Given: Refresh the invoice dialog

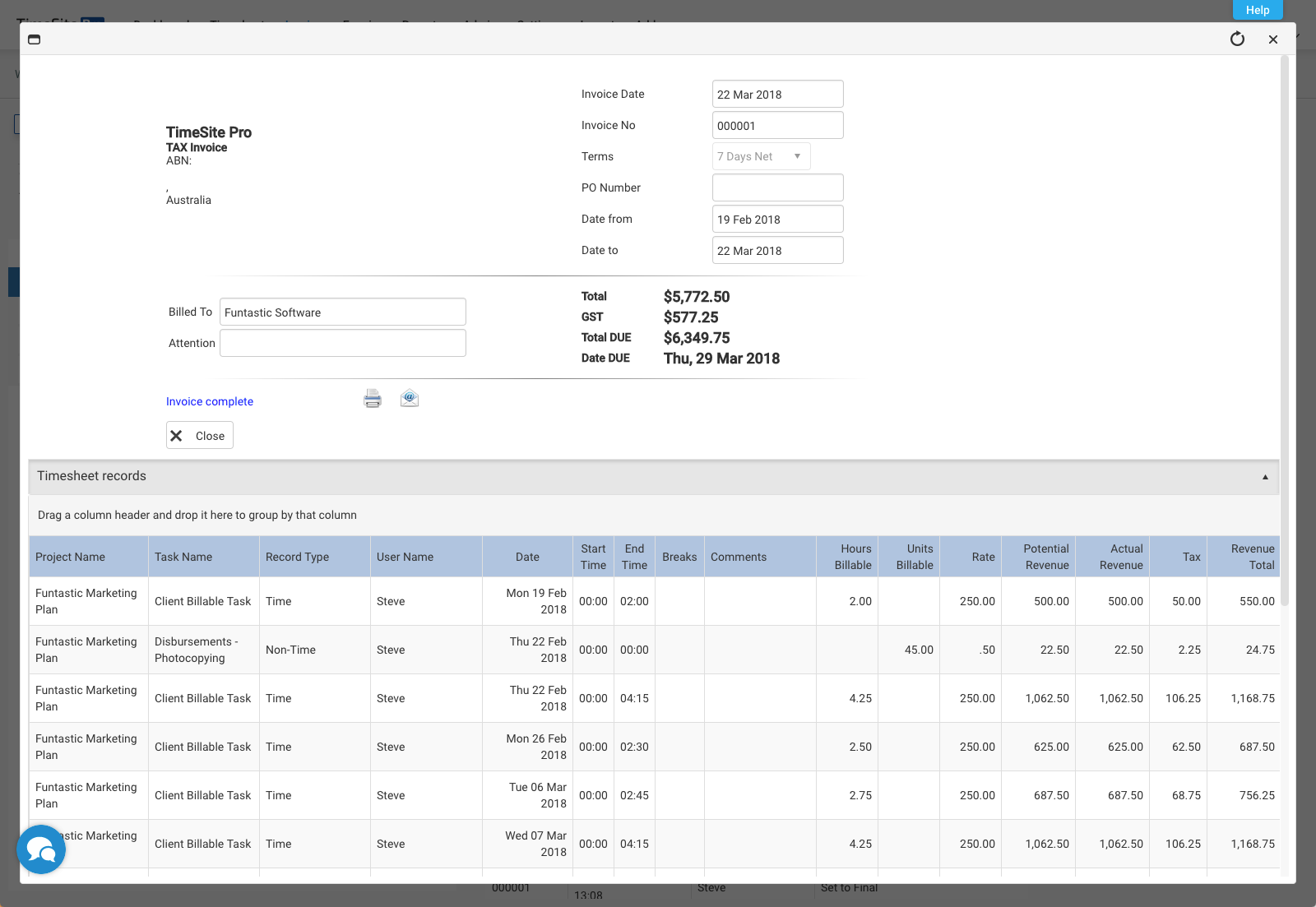Looking at the screenshot, I should pos(1237,39).
